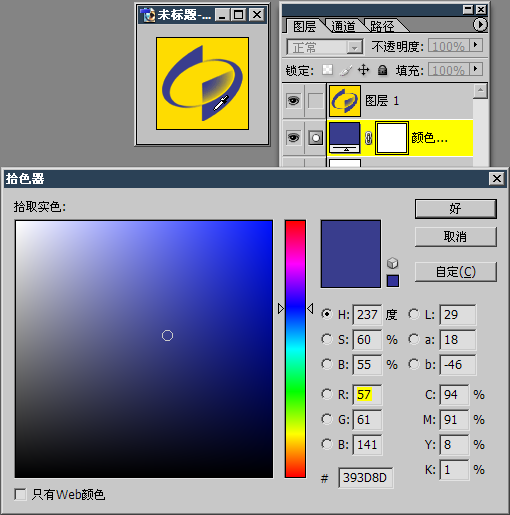Click the large new color preview swatch
This screenshot has height=515, width=510.
coord(351,253)
